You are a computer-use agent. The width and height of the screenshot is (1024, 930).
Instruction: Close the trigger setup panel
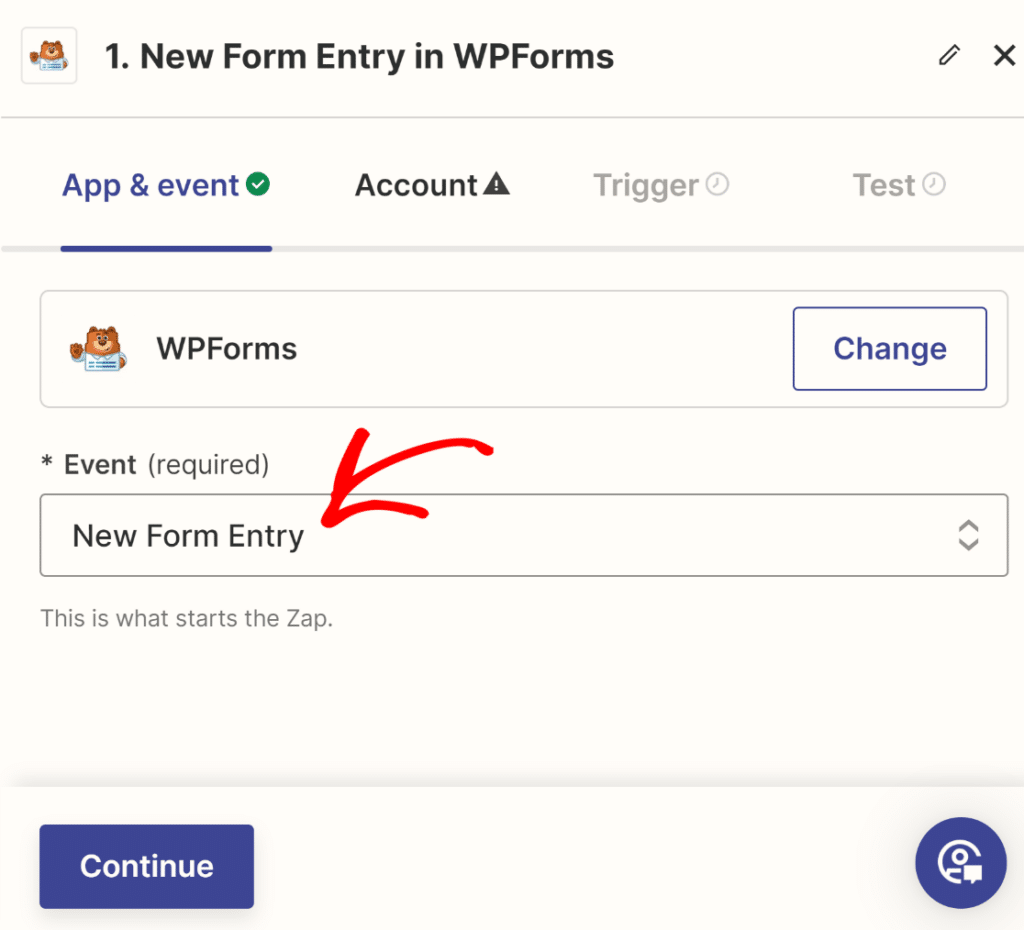pos(1004,55)
